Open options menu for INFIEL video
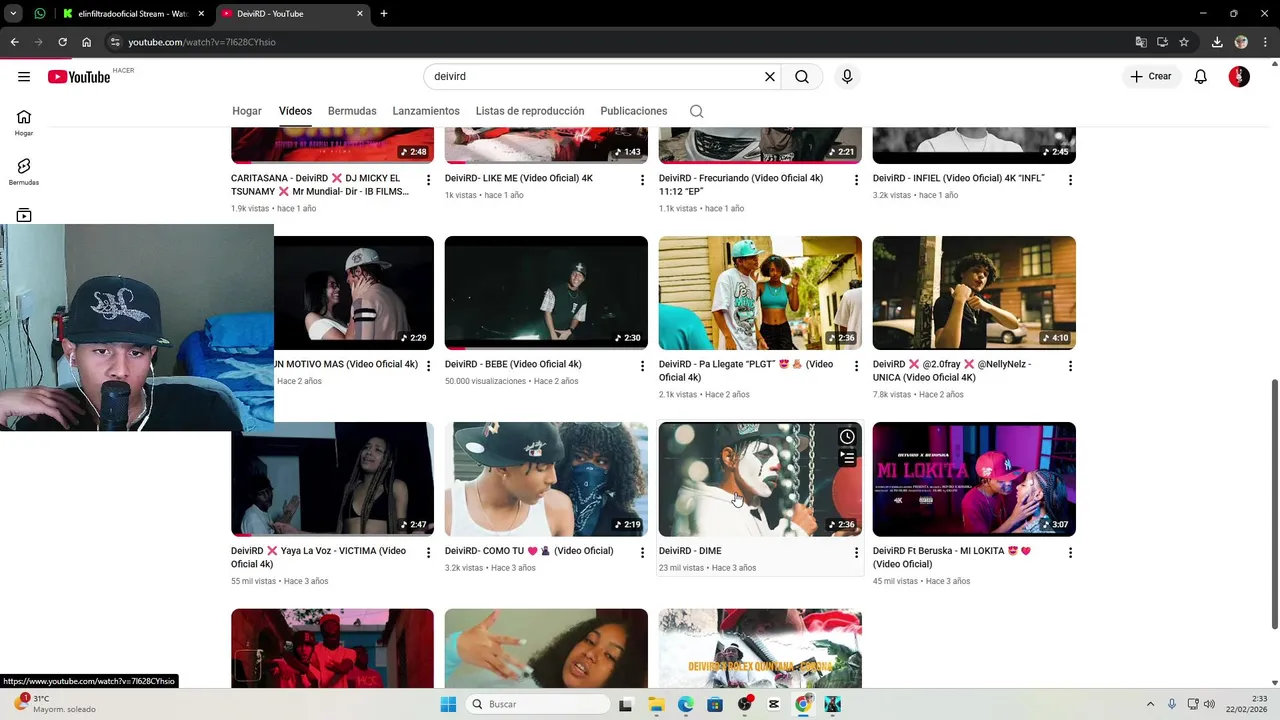This screenshot has width=1280, height=720. coord(1070,180)
